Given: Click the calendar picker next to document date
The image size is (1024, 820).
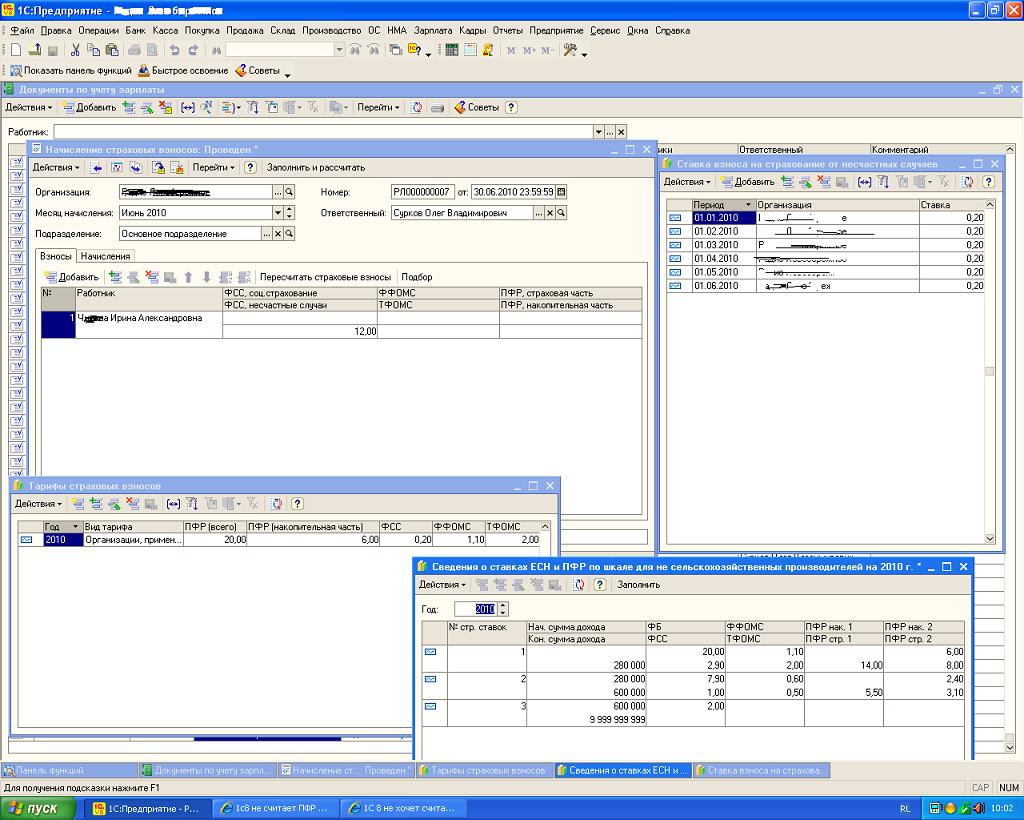Looking at the screenshot, I should (561, 192).
